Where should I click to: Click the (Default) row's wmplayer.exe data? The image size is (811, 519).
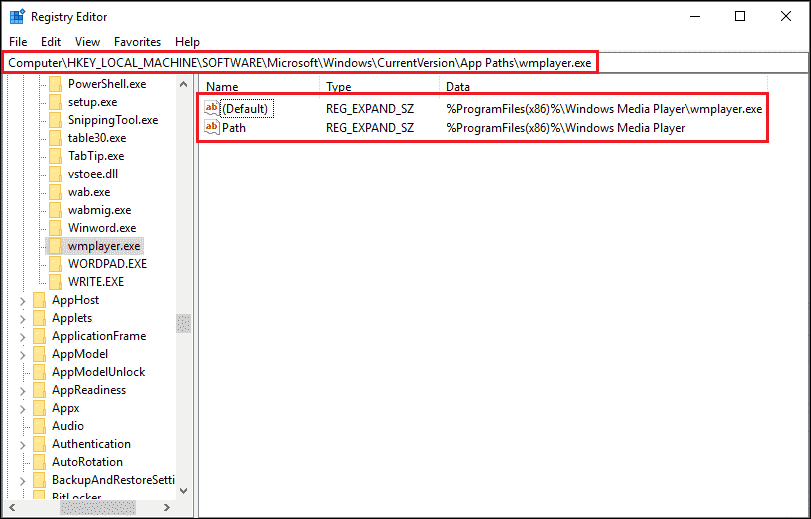click(x=604, y=109)
